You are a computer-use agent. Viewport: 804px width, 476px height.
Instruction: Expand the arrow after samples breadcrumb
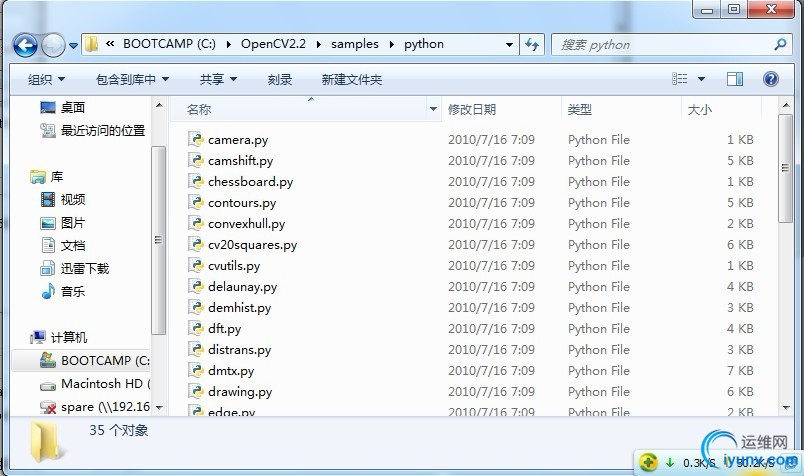392,45
